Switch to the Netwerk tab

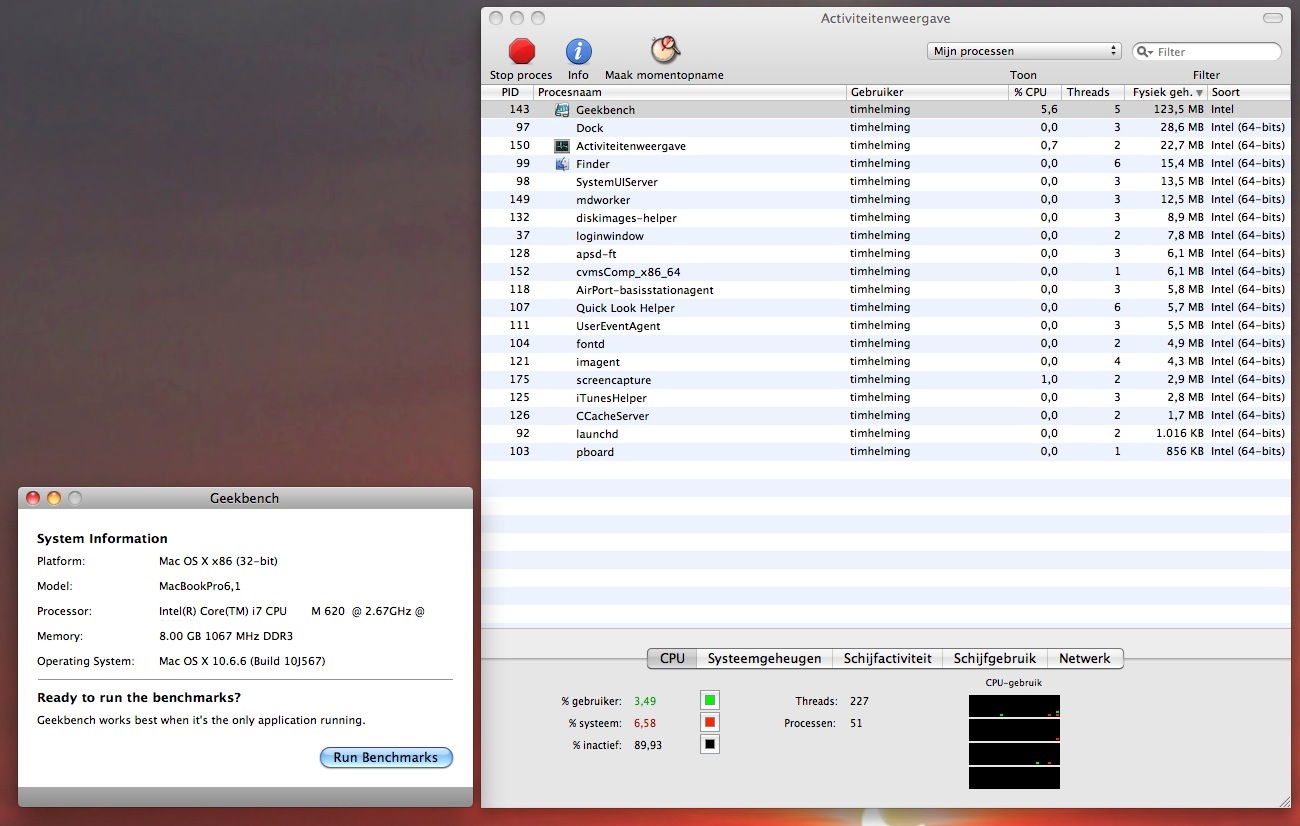[1085, 658]
